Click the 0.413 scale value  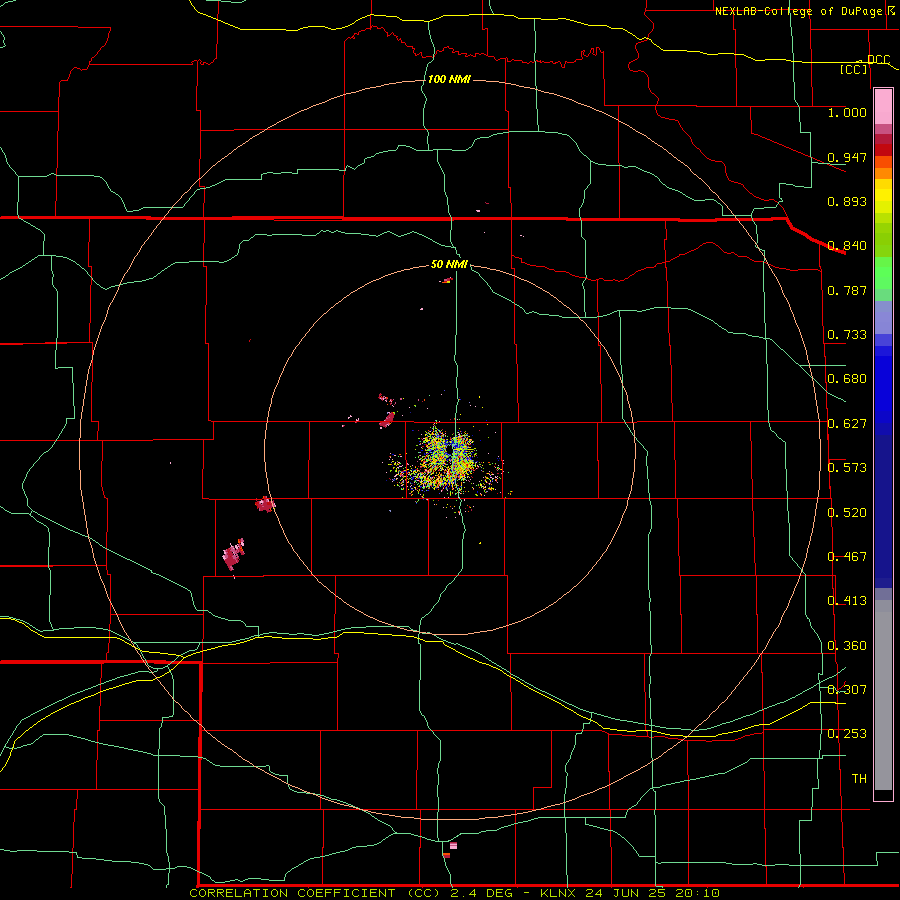click(x=847, y=601)
